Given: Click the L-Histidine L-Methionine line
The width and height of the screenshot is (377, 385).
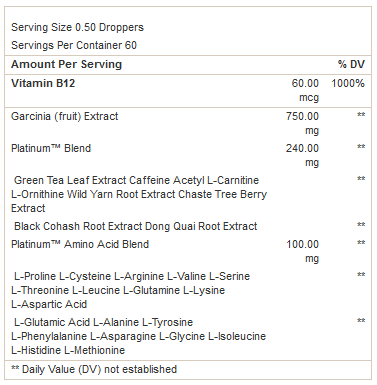Looking at the screenshot, I should [x=68, y=350].
